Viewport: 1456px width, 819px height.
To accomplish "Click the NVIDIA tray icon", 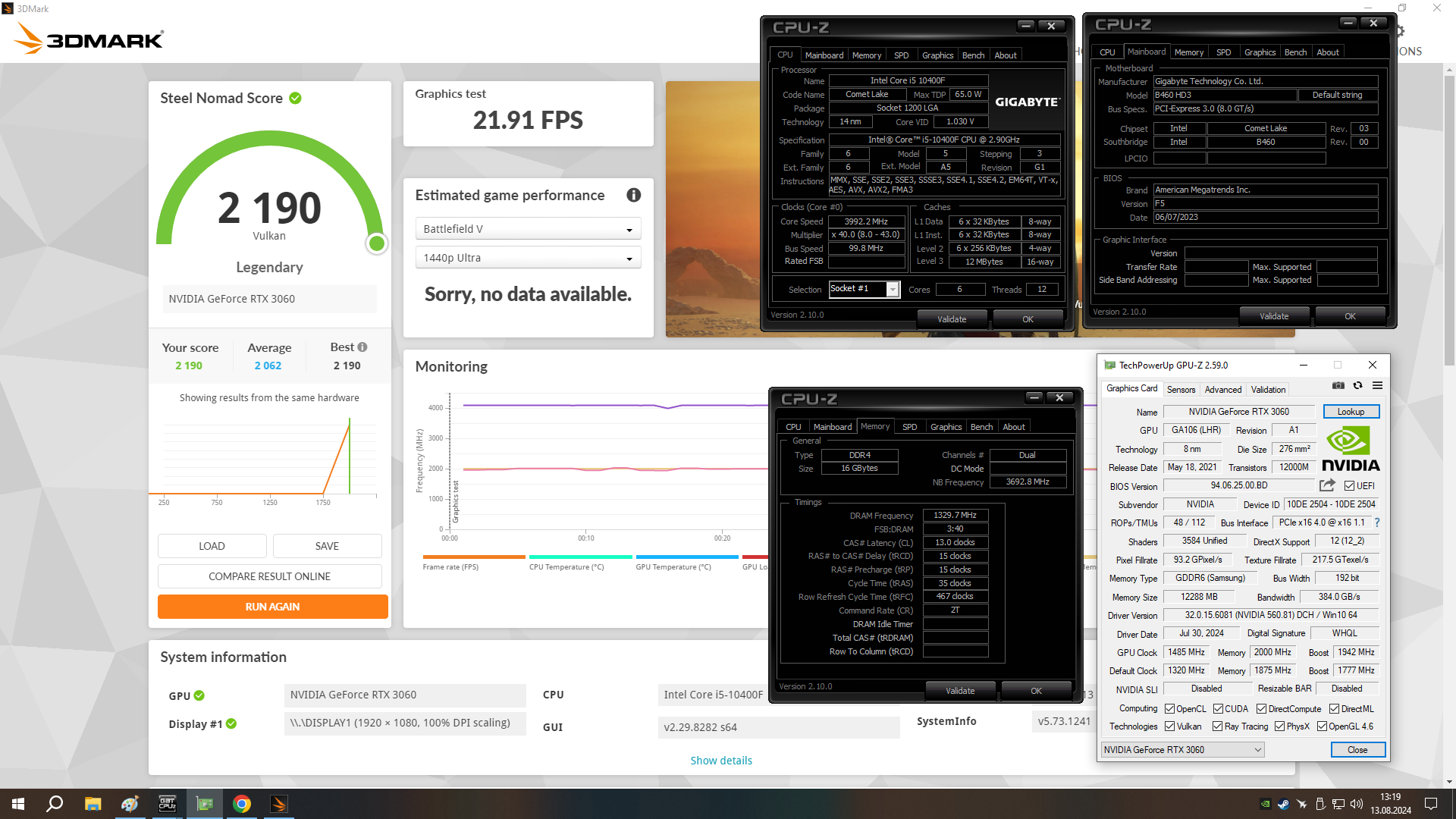I will click(1265, 804).
